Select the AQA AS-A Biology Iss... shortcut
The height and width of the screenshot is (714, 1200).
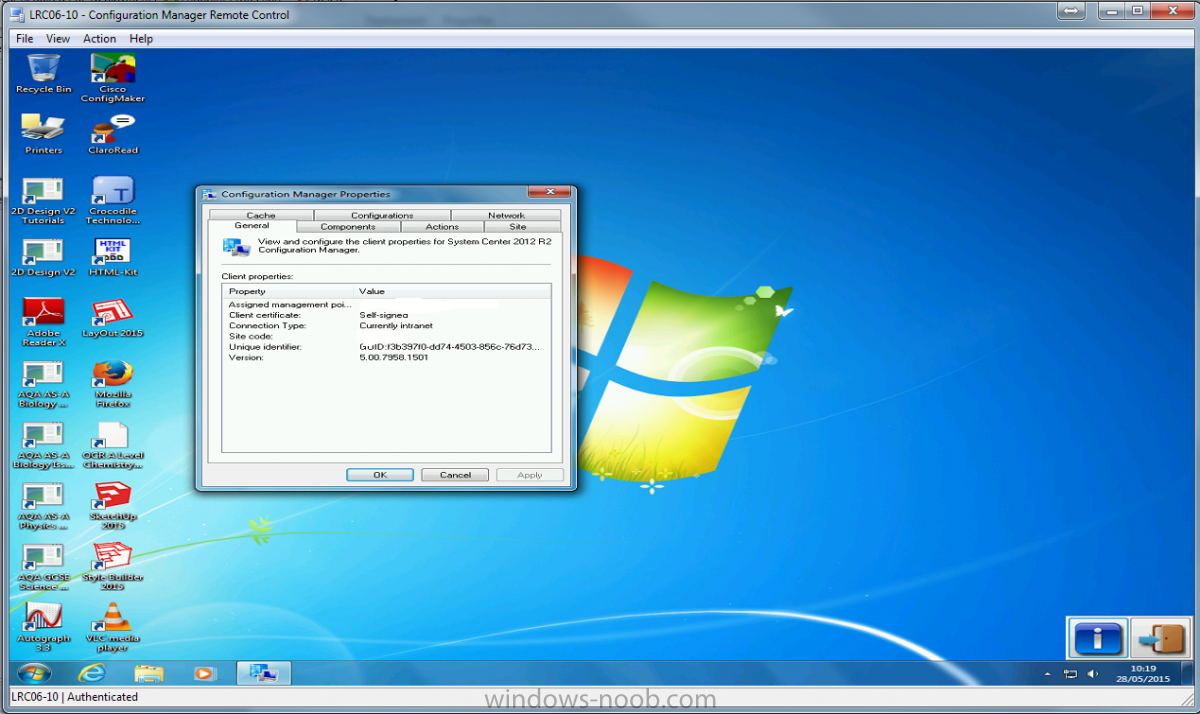pos(43,445)
